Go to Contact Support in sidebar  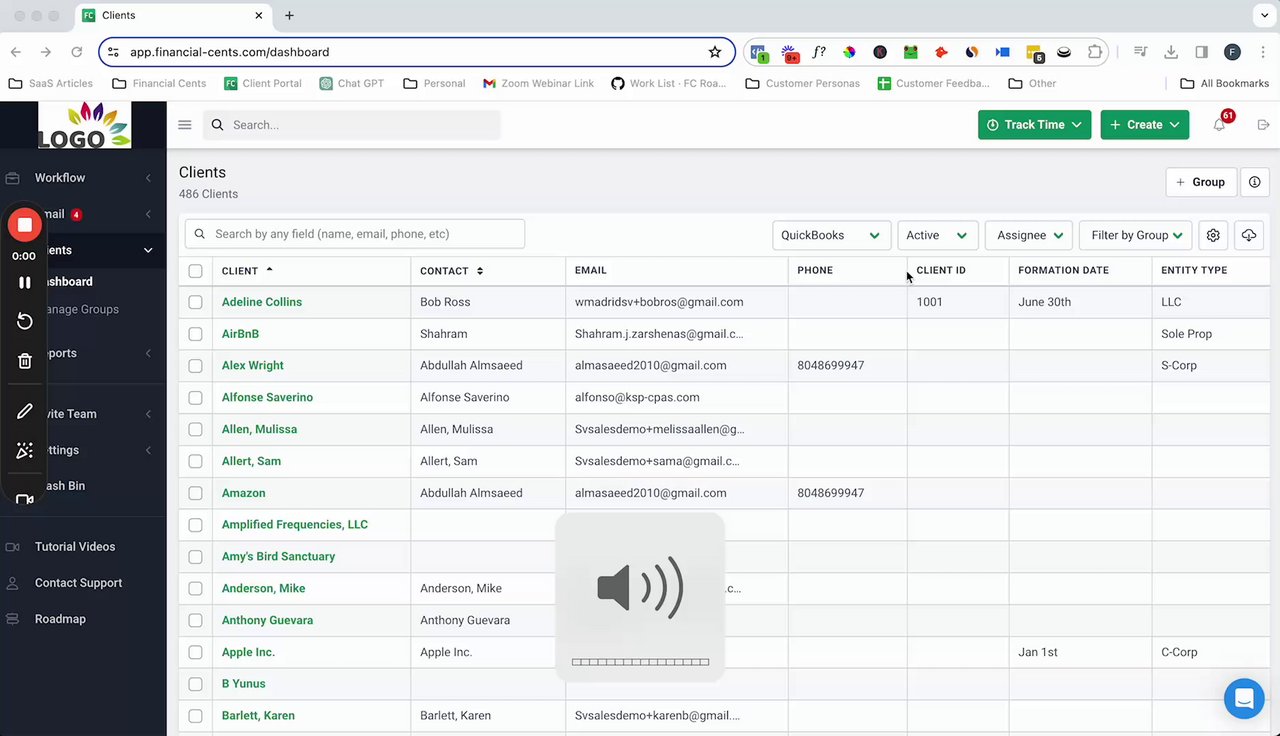coord(78,583)
